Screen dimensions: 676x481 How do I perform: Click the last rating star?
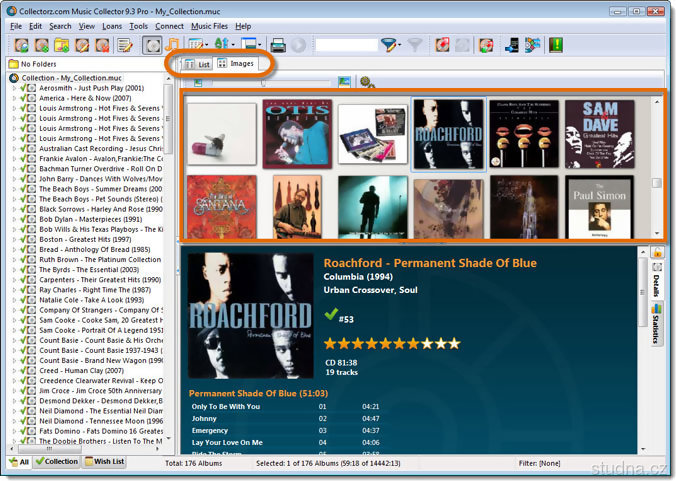pos(454,344)
